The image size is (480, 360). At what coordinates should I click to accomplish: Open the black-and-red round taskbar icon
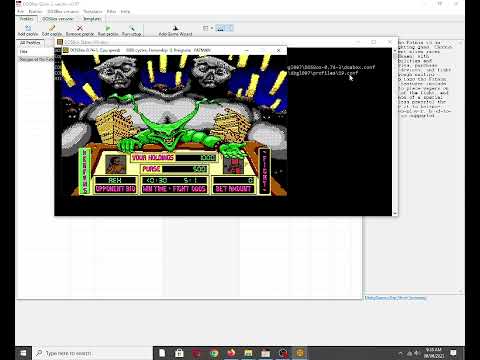click(x=283, y=353)
